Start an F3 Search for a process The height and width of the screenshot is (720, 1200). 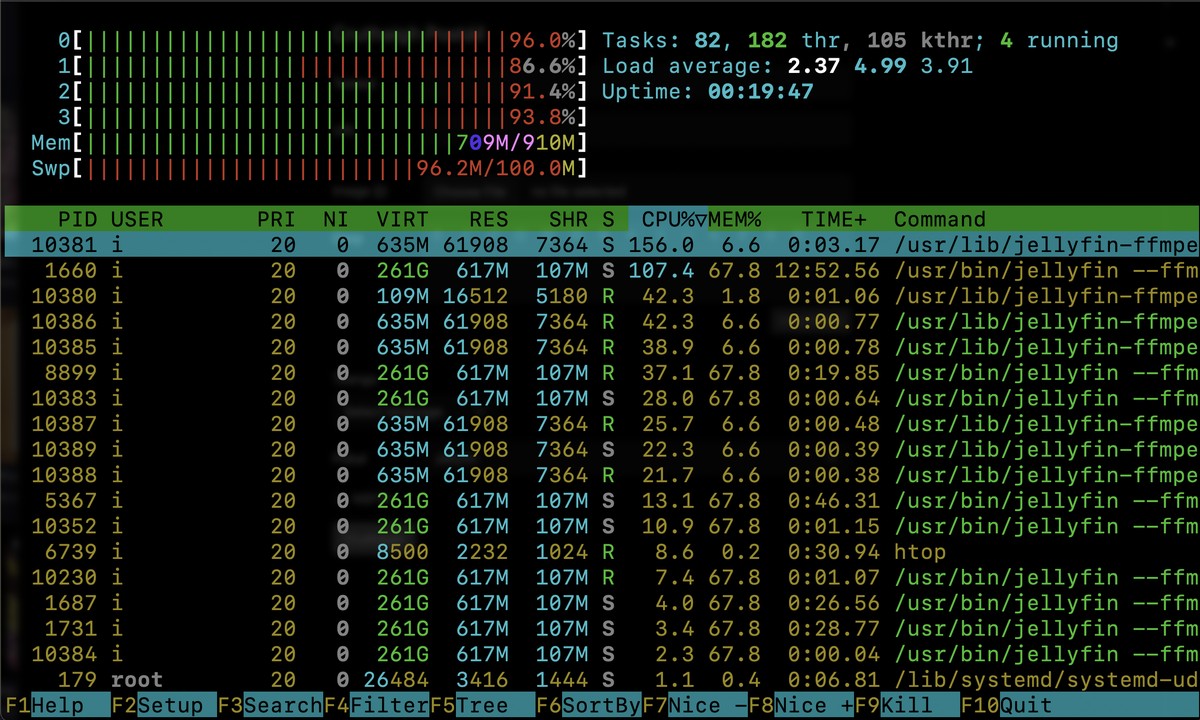[270, 706]
